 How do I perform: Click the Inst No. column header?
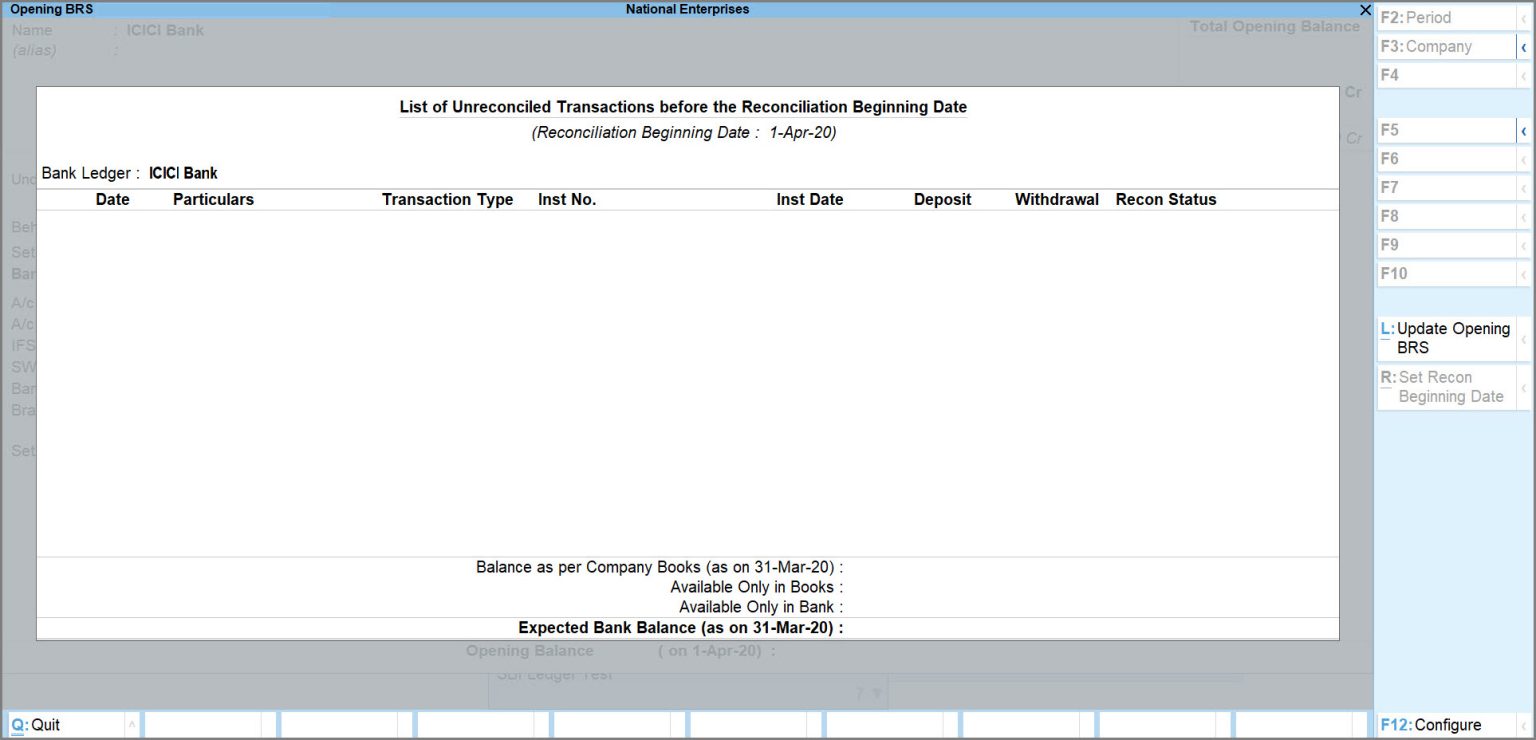click(x=567, y=200)
